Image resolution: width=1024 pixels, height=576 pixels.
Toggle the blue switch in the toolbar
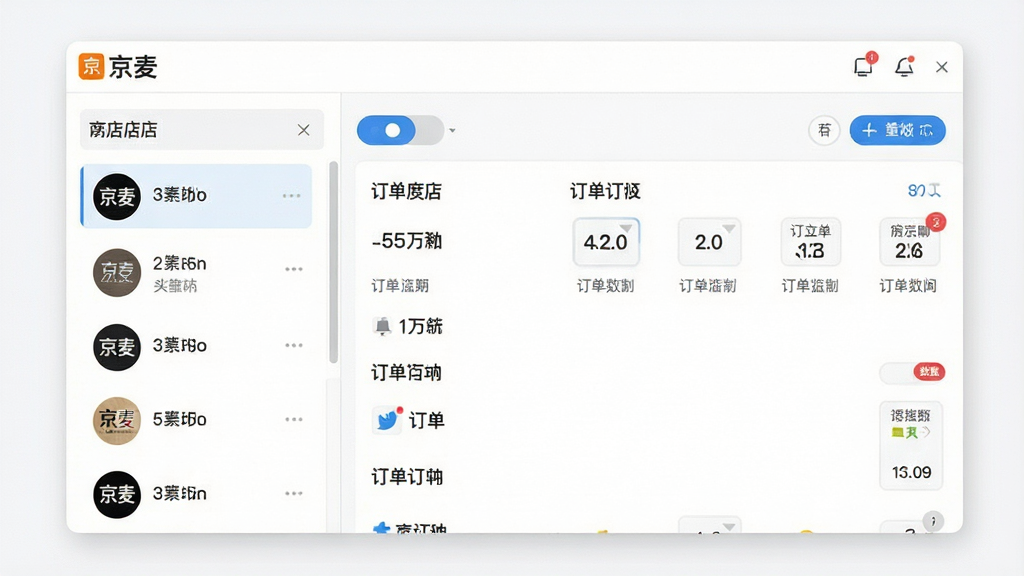pos(400,131)
